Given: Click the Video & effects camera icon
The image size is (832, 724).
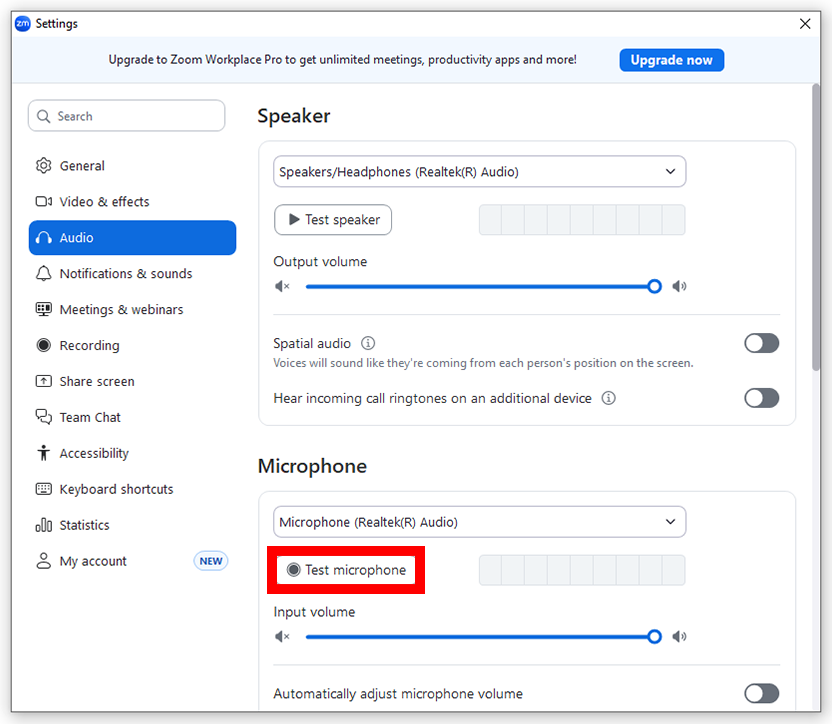Looking at the screenshot, I should (x=43, y=201).
